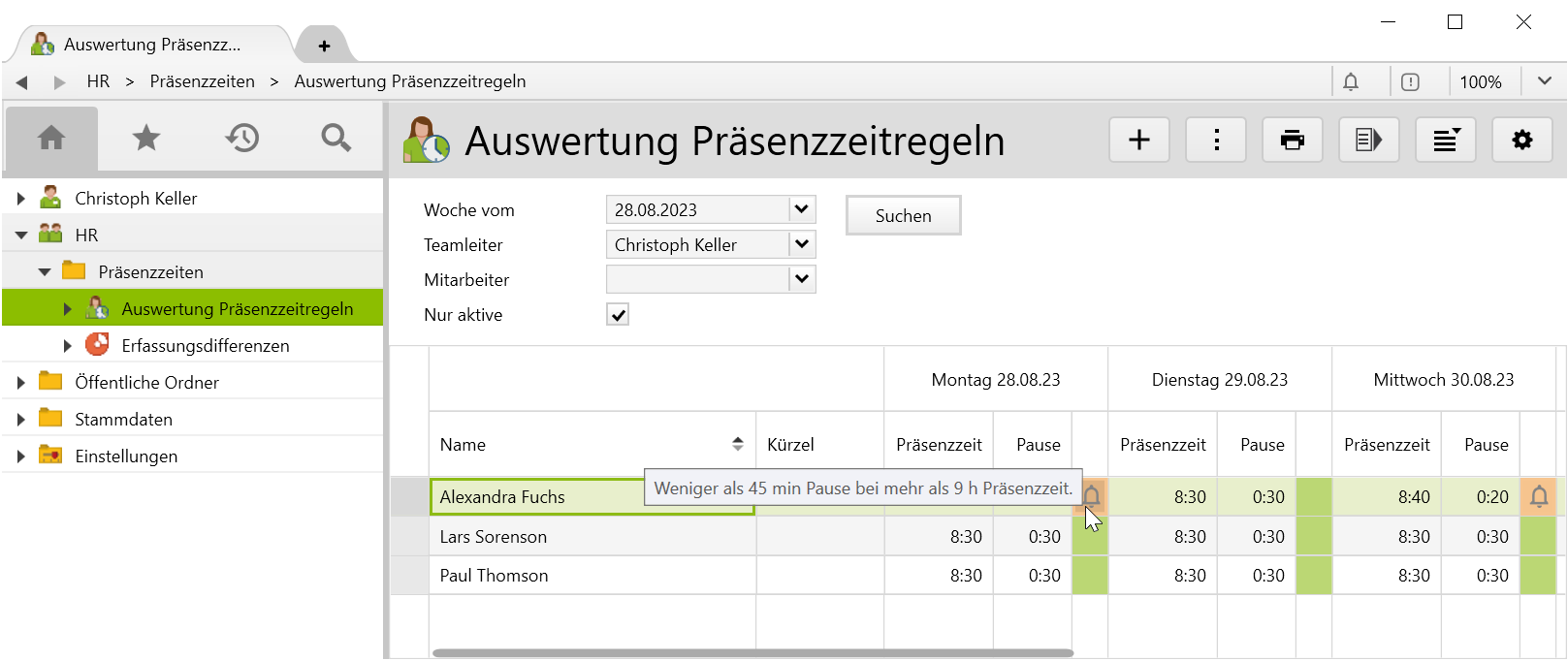Open the three-dot more options menu
This screenshot has height=661, width=1568.
click(x=1216, y=141)
